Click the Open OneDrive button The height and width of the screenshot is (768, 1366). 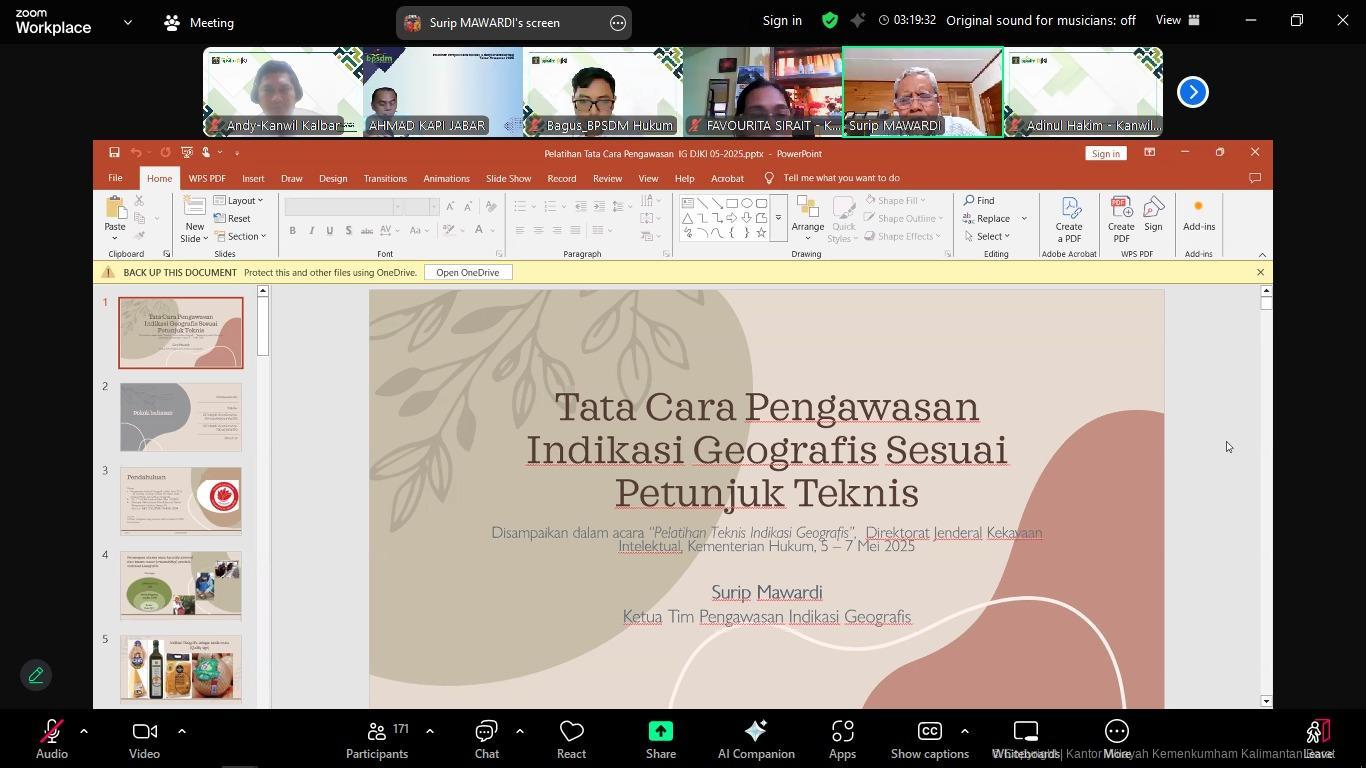(x=467, y=272)
